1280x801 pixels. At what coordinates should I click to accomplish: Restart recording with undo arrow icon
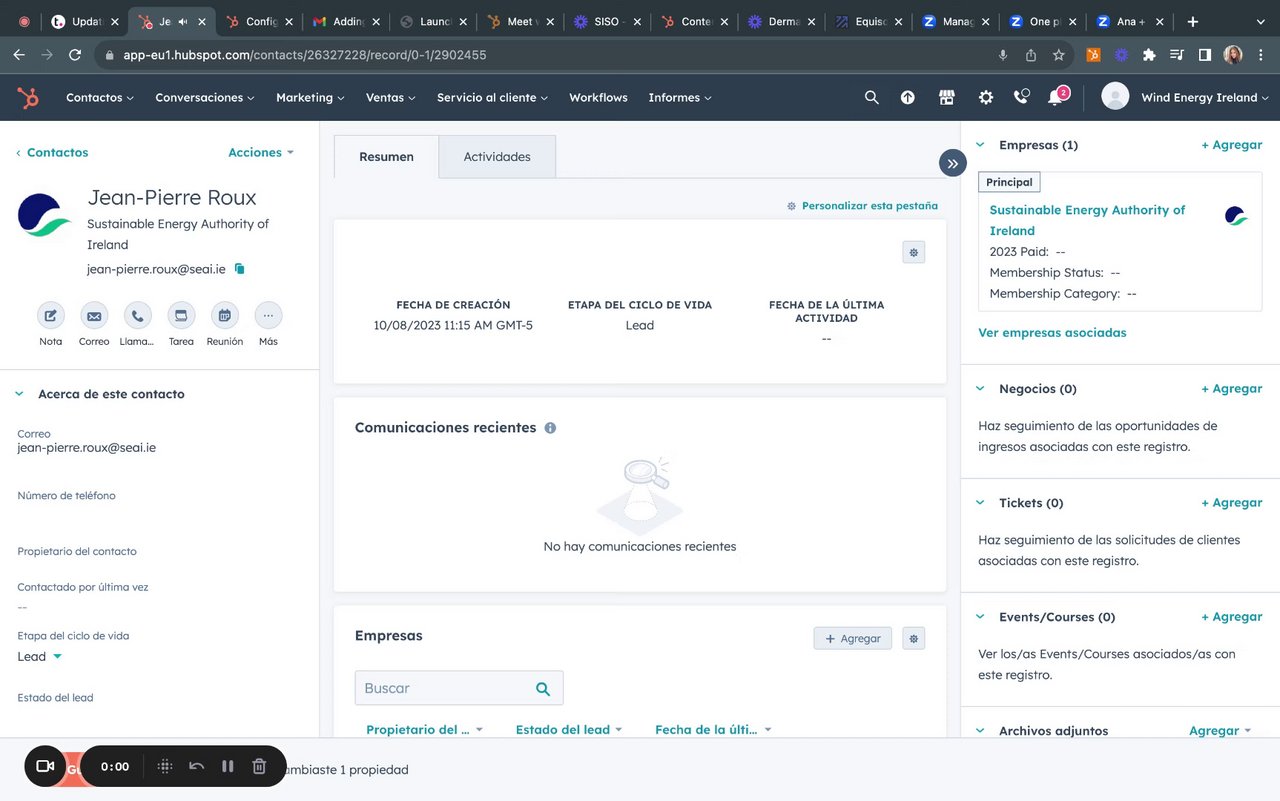pos(197,766)
